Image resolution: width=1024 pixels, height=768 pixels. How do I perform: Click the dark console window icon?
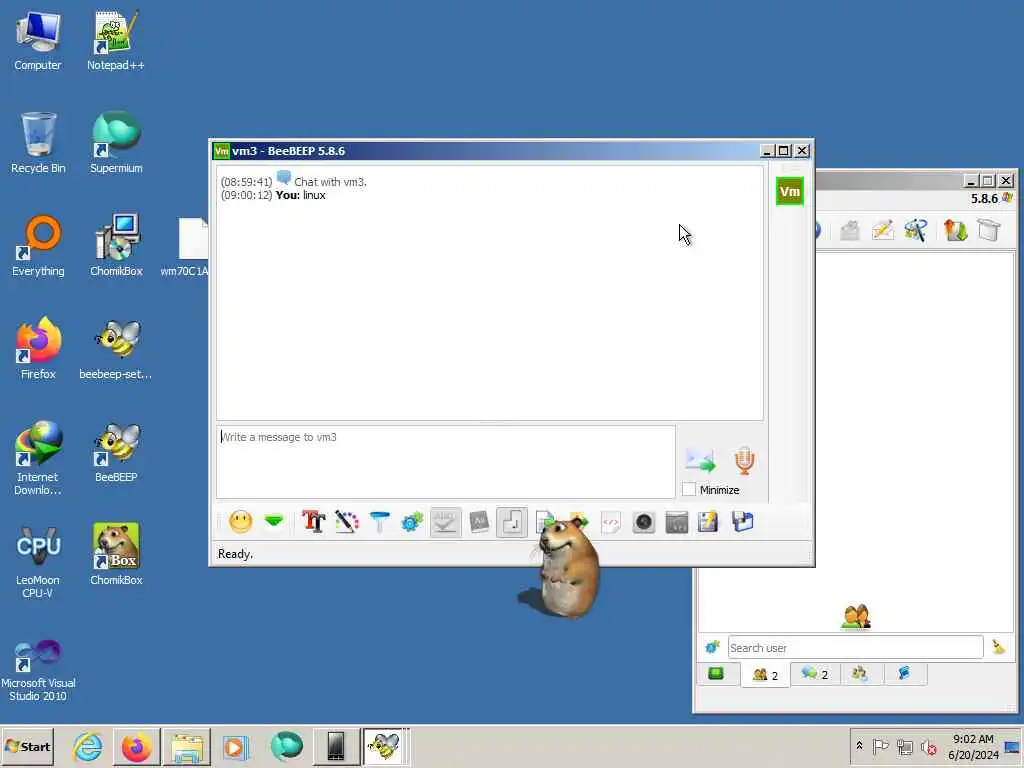point(677,522)
